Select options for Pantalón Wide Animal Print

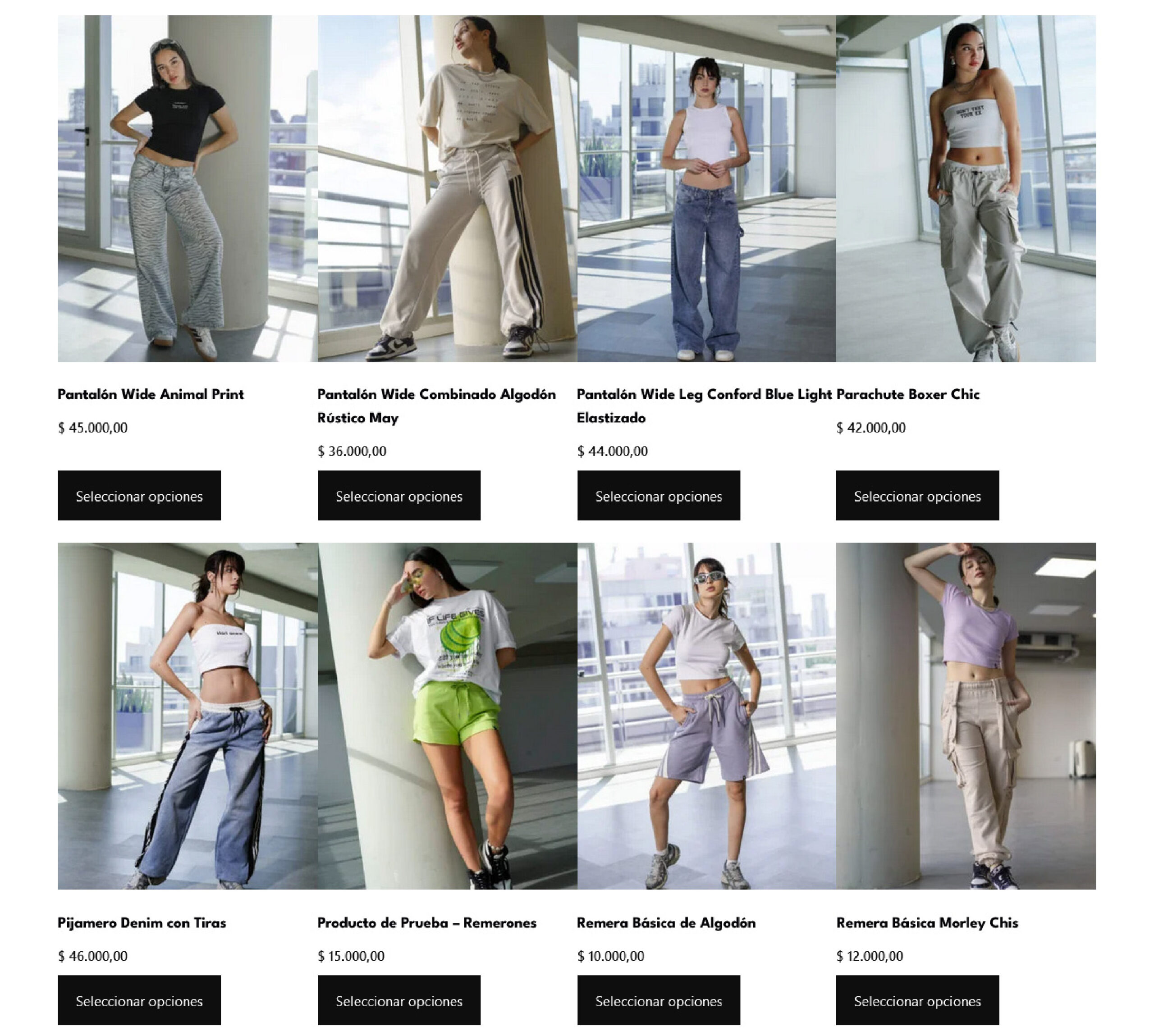[x=139, y=495]
